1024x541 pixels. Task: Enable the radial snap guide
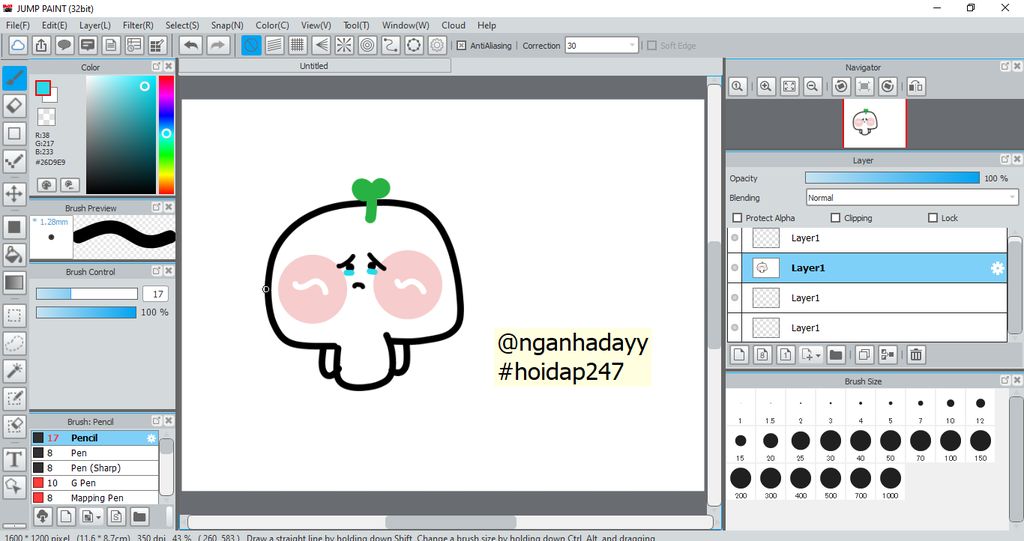343,45
